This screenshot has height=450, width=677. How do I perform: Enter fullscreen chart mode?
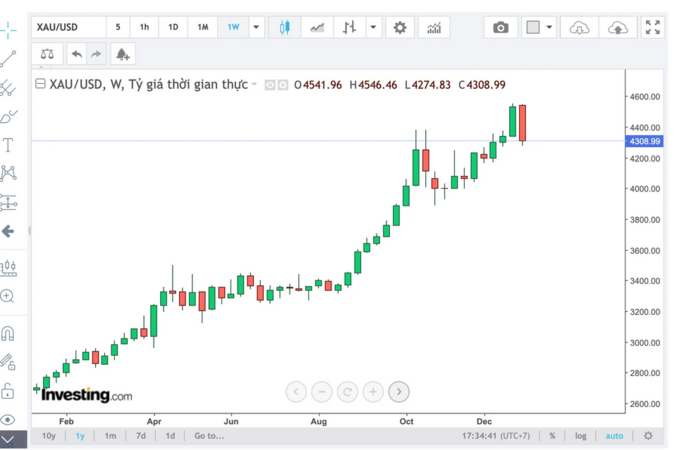(652, 27)
